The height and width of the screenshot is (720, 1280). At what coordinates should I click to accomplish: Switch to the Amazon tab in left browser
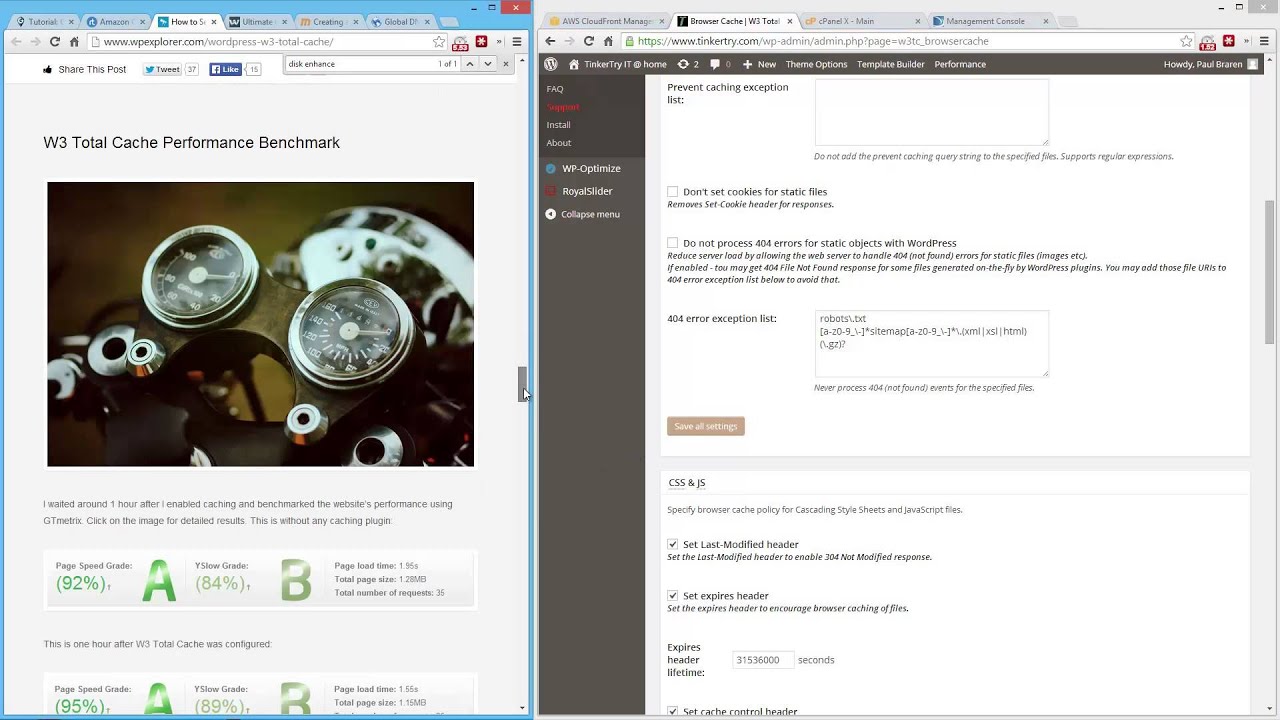coord(115,21)
